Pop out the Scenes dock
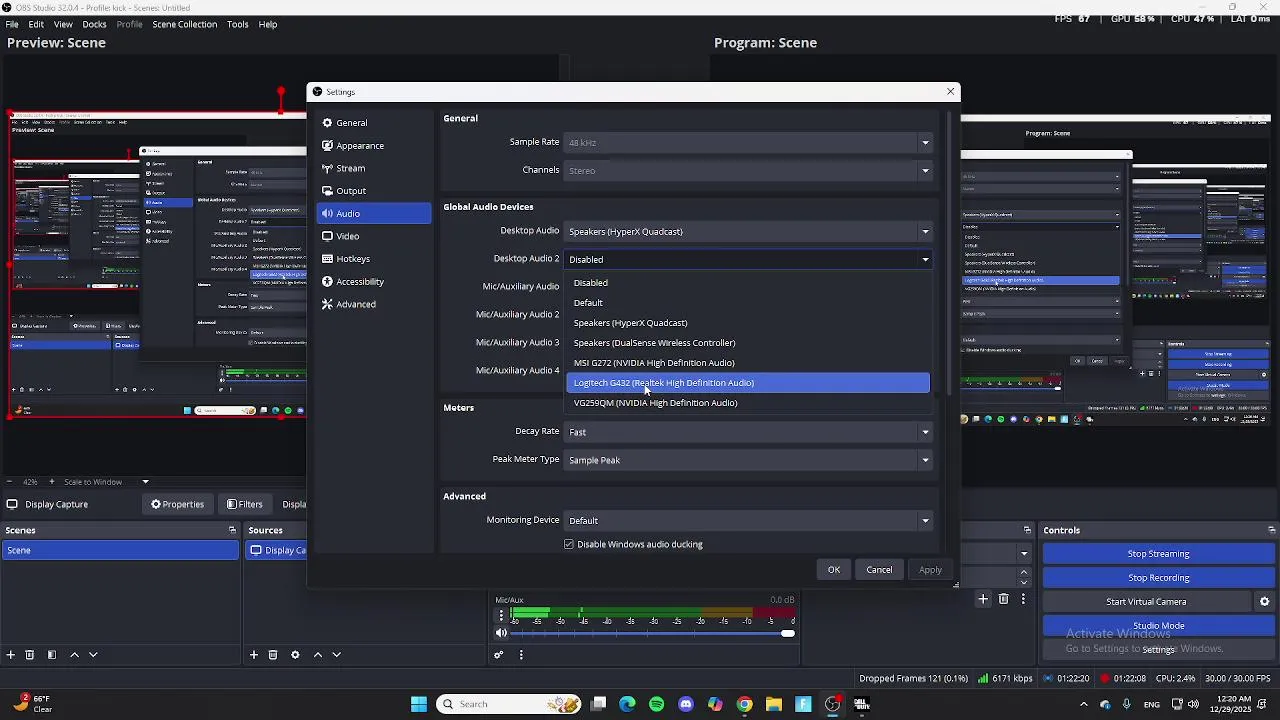Screen dimensions: 1280x720 tap(232, 531)
